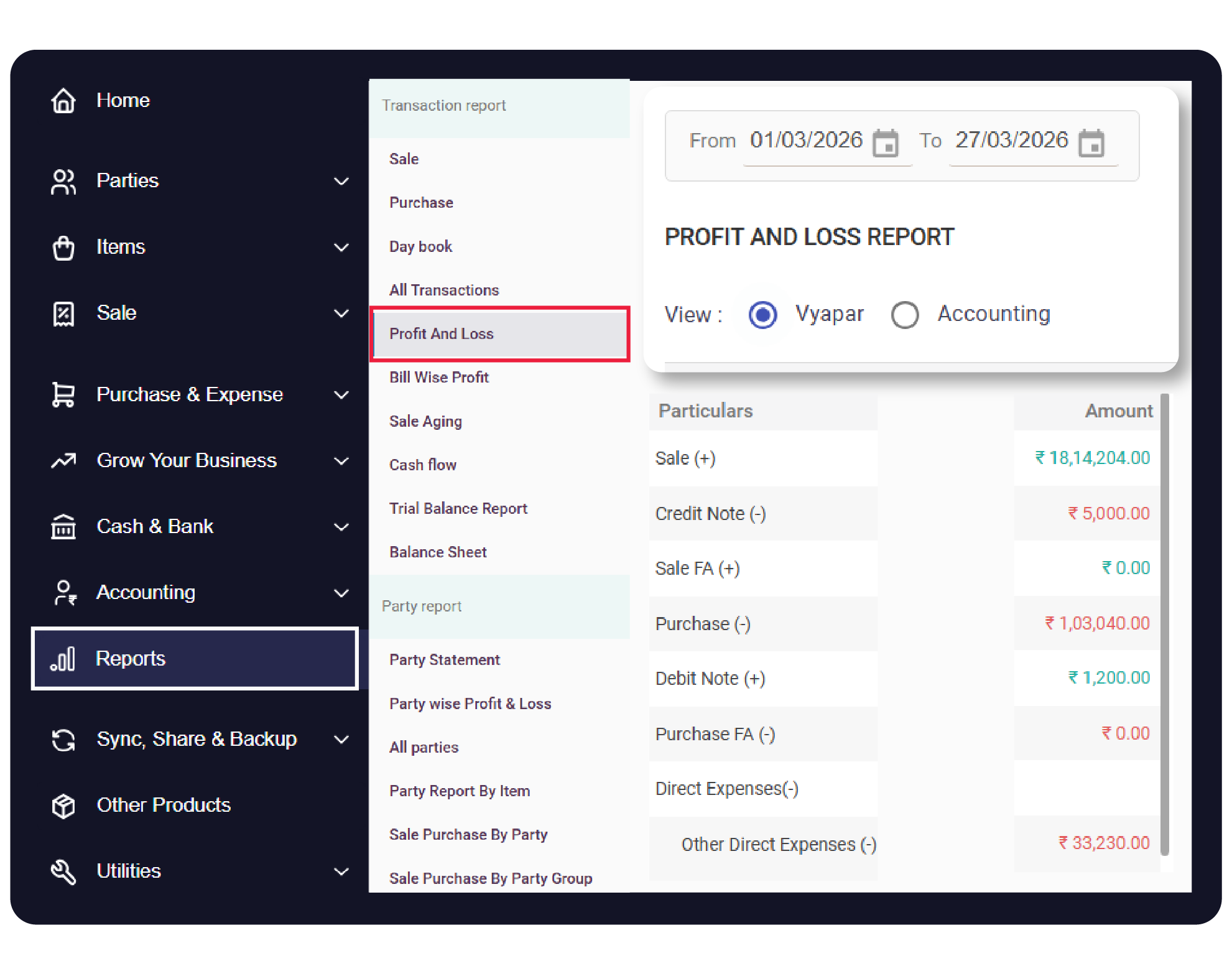Viewport: 1232px width, 971px height.
Task: View the Trial Balance Report
Action: pos(458,508)
